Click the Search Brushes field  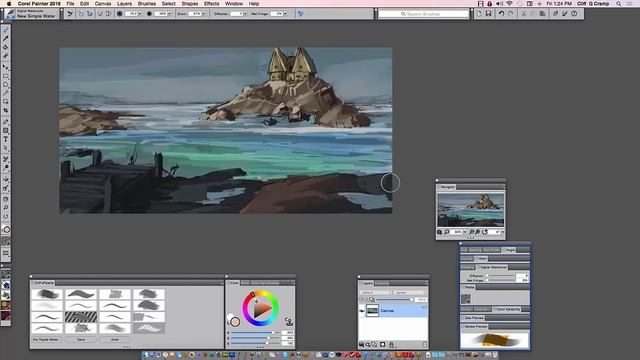point(423,14)
